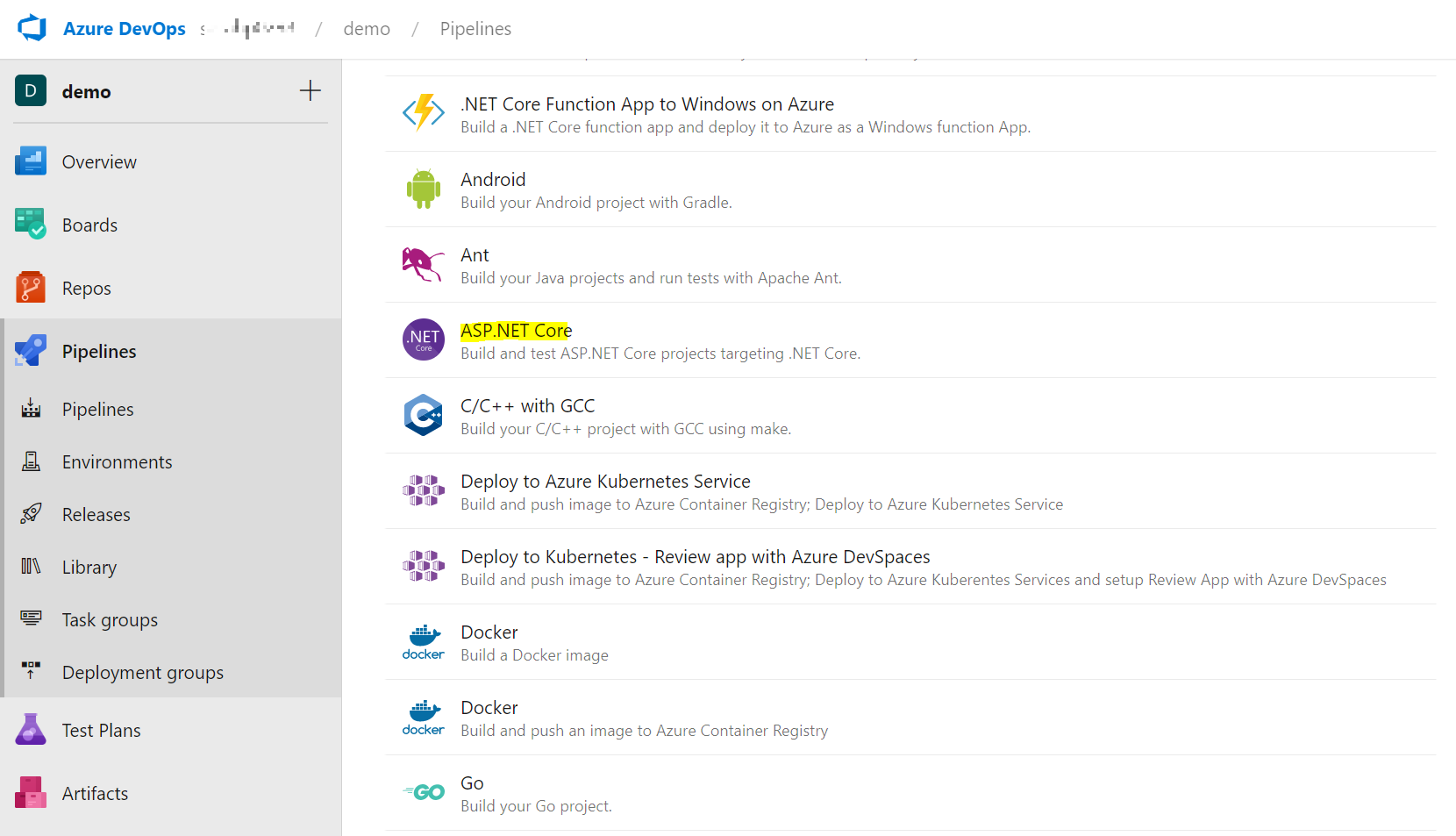Screen dimensions: 1456x836
Task: Open Artifacts in sidebar
Action: 96,794
